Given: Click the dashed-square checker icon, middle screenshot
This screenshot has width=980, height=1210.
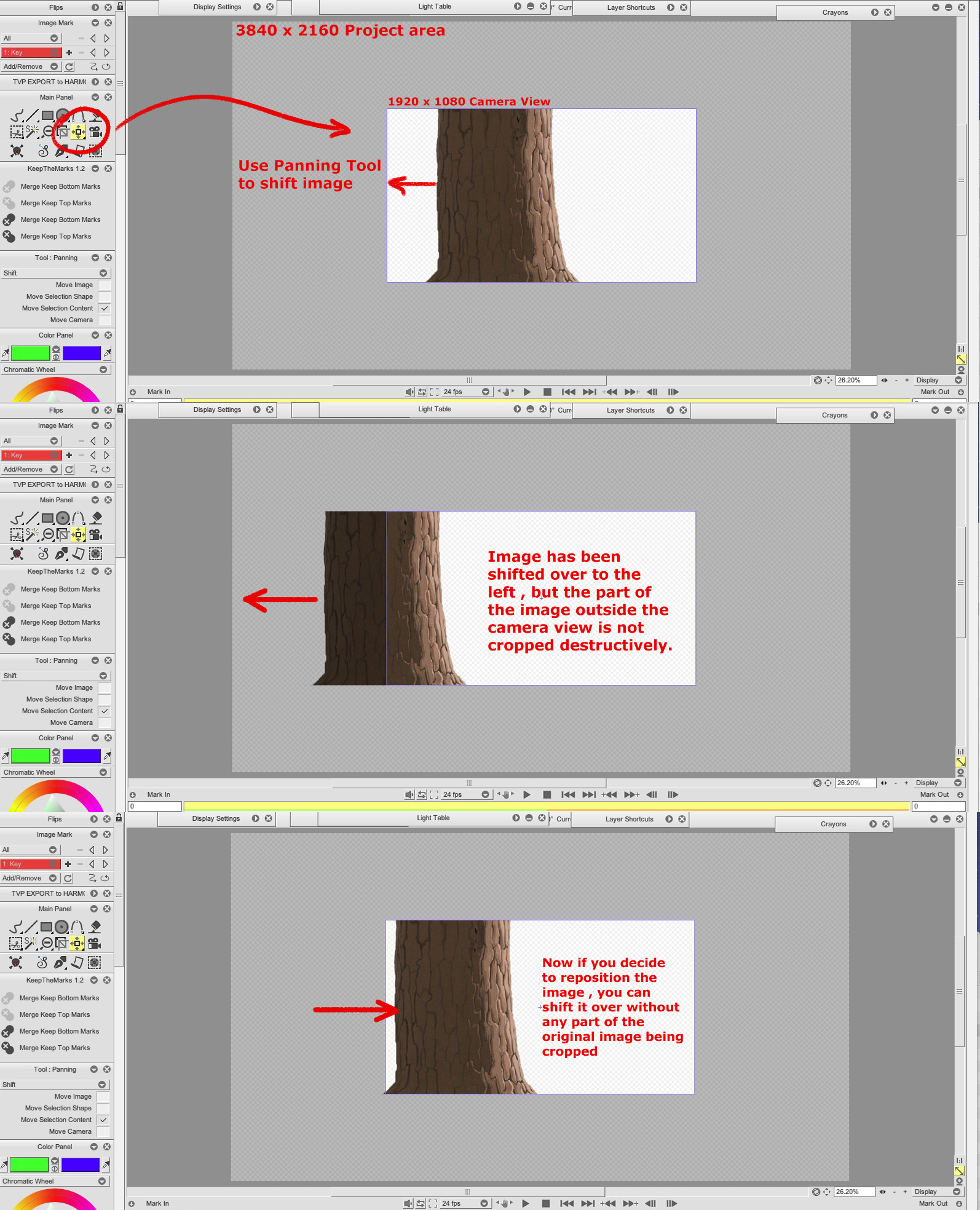Looking at the screenshot, I should 95,554.
